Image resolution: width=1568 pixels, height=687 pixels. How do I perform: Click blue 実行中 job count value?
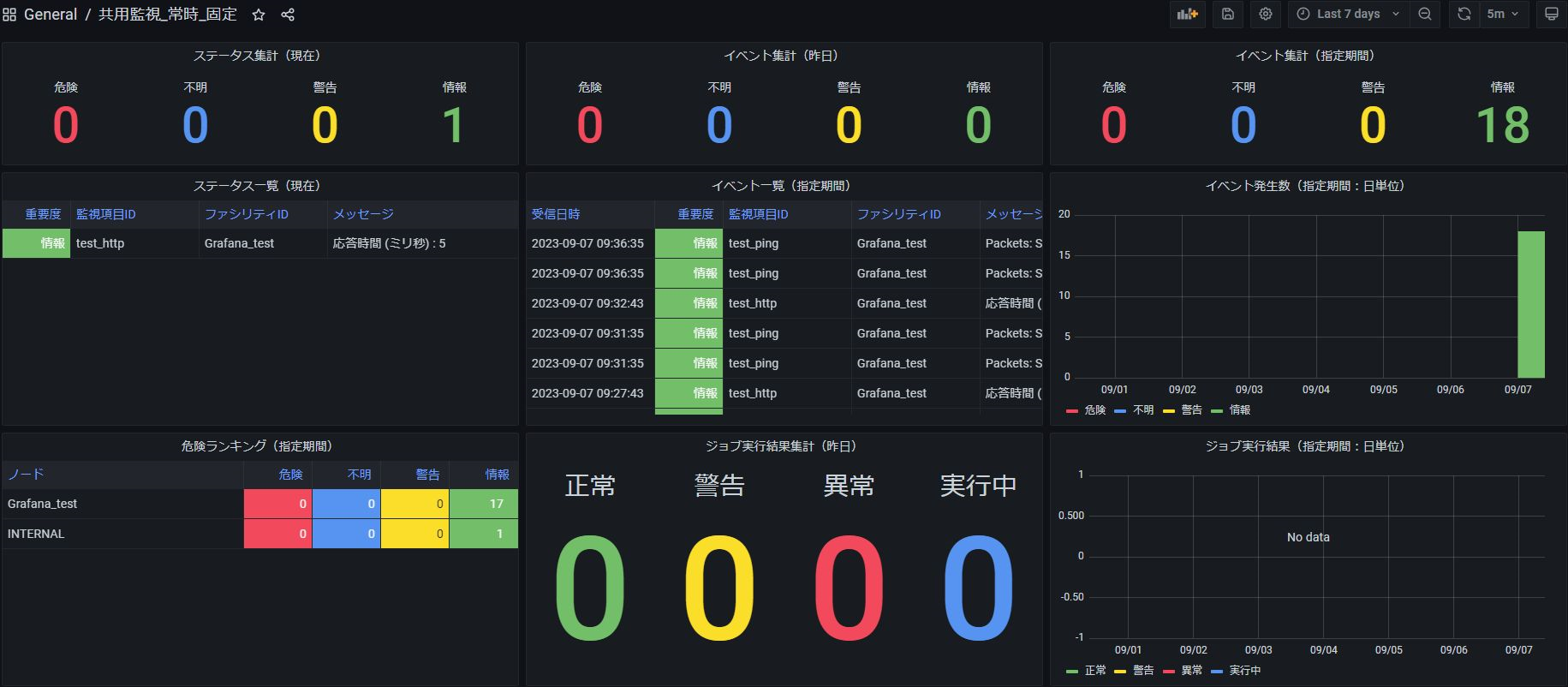979,588
